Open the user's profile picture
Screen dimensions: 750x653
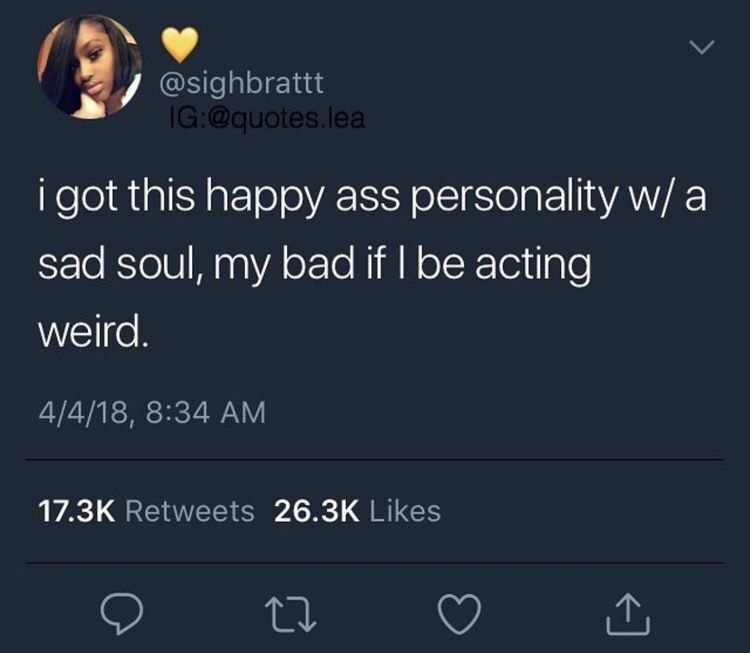89,66
